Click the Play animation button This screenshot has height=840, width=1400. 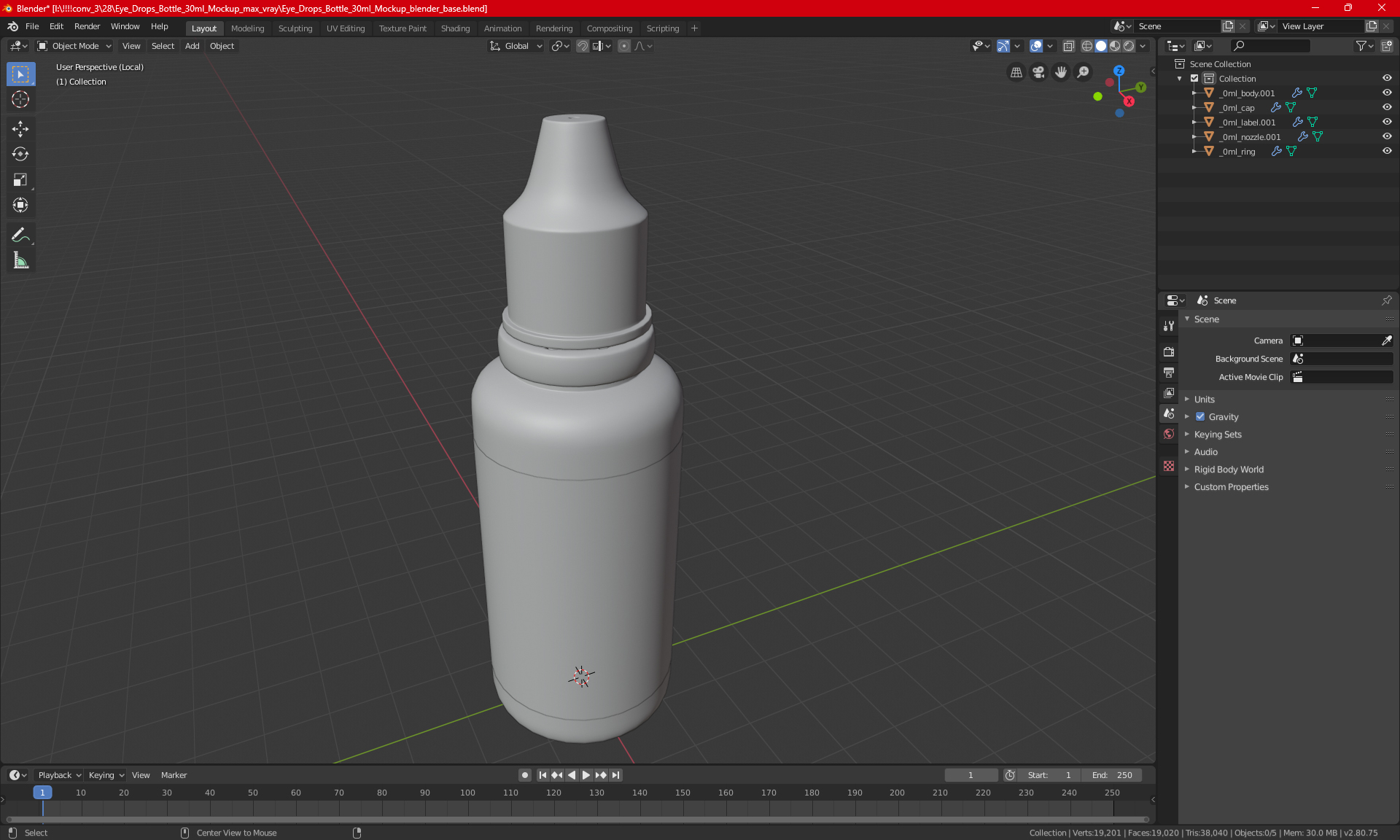[586, 775]
